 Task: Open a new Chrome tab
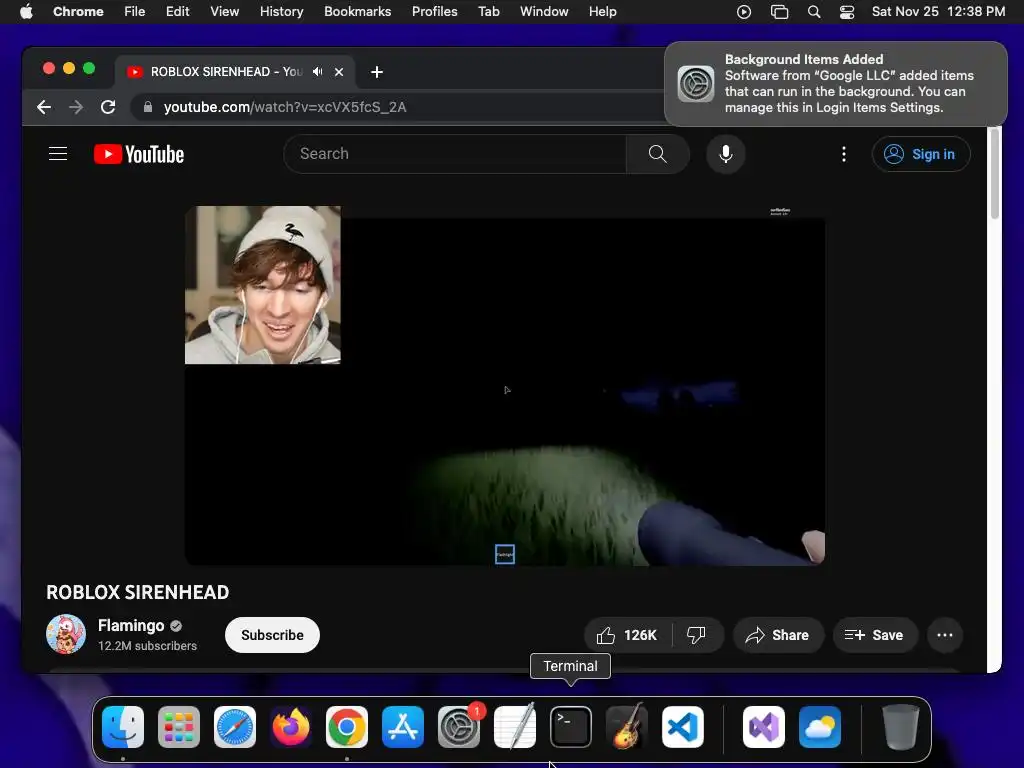[377, 72]
